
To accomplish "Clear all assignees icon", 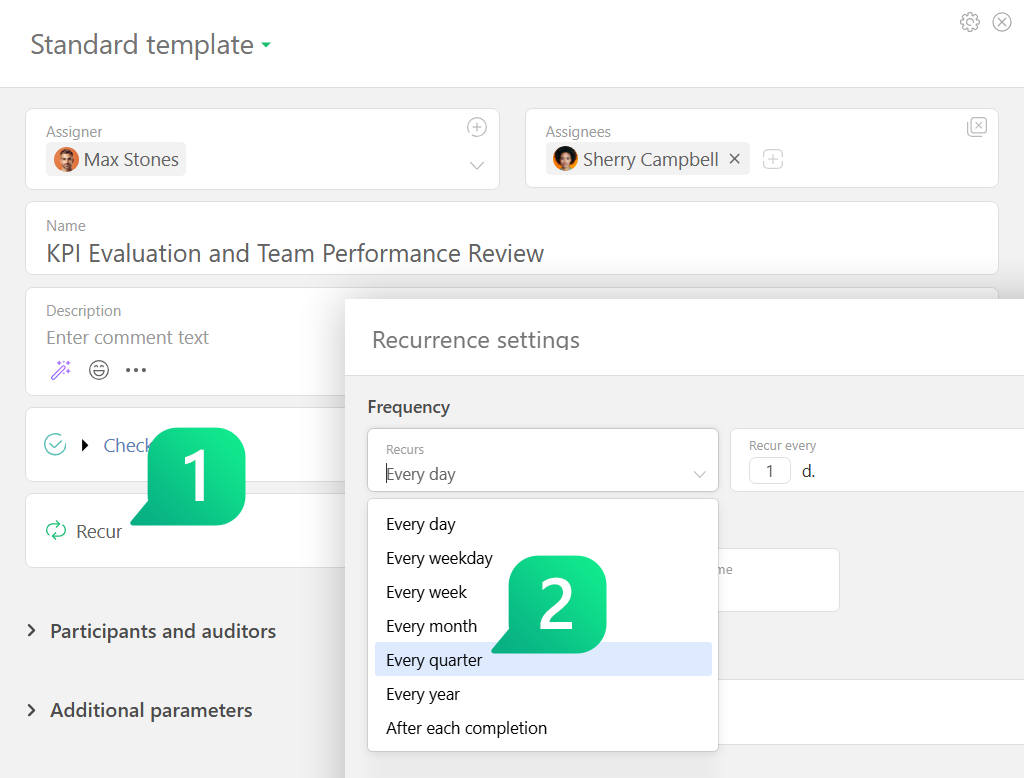I will [x=977, y=127].
